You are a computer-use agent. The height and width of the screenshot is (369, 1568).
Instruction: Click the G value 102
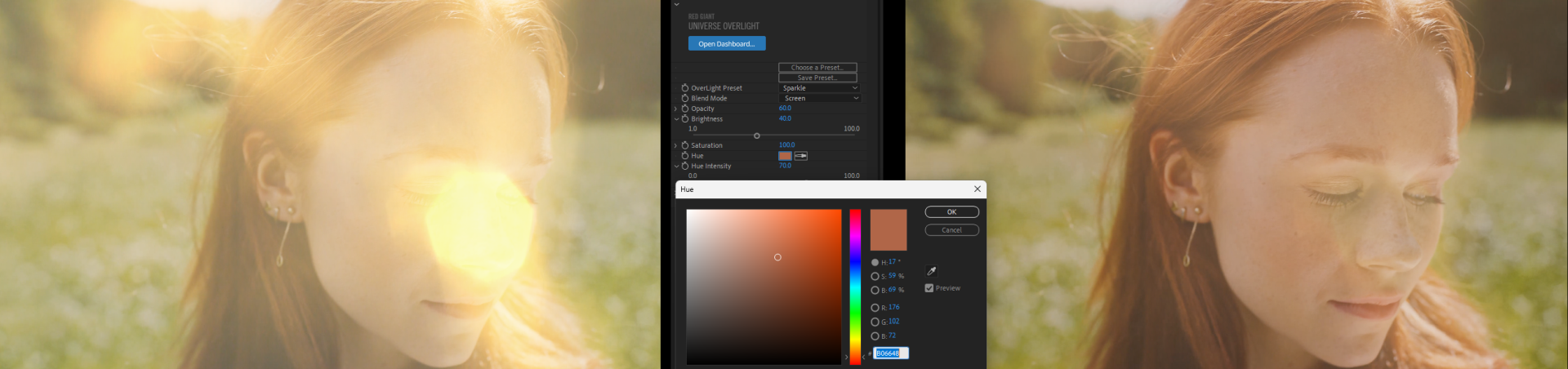894,322
